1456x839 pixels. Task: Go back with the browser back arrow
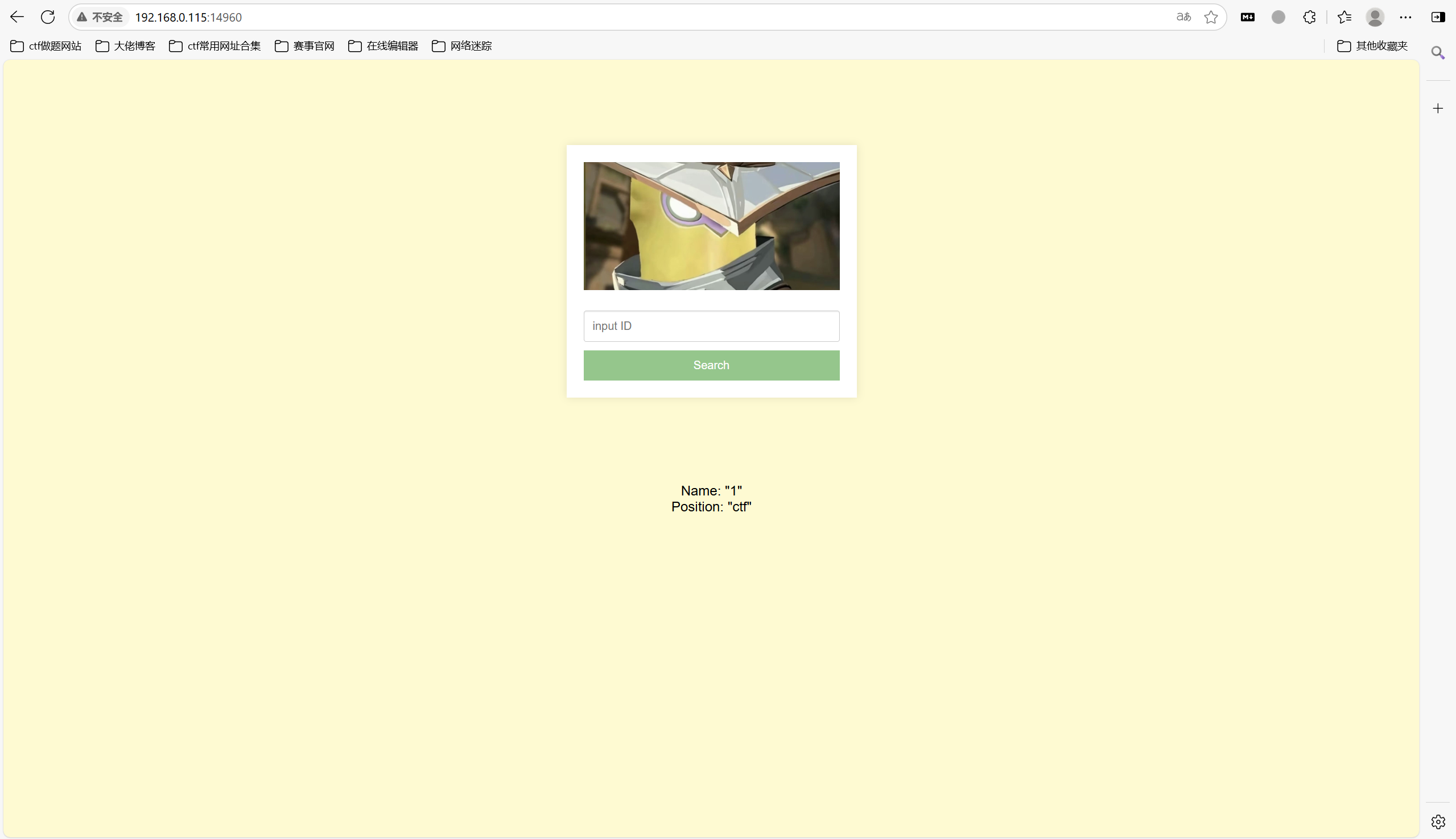point(17,17)
